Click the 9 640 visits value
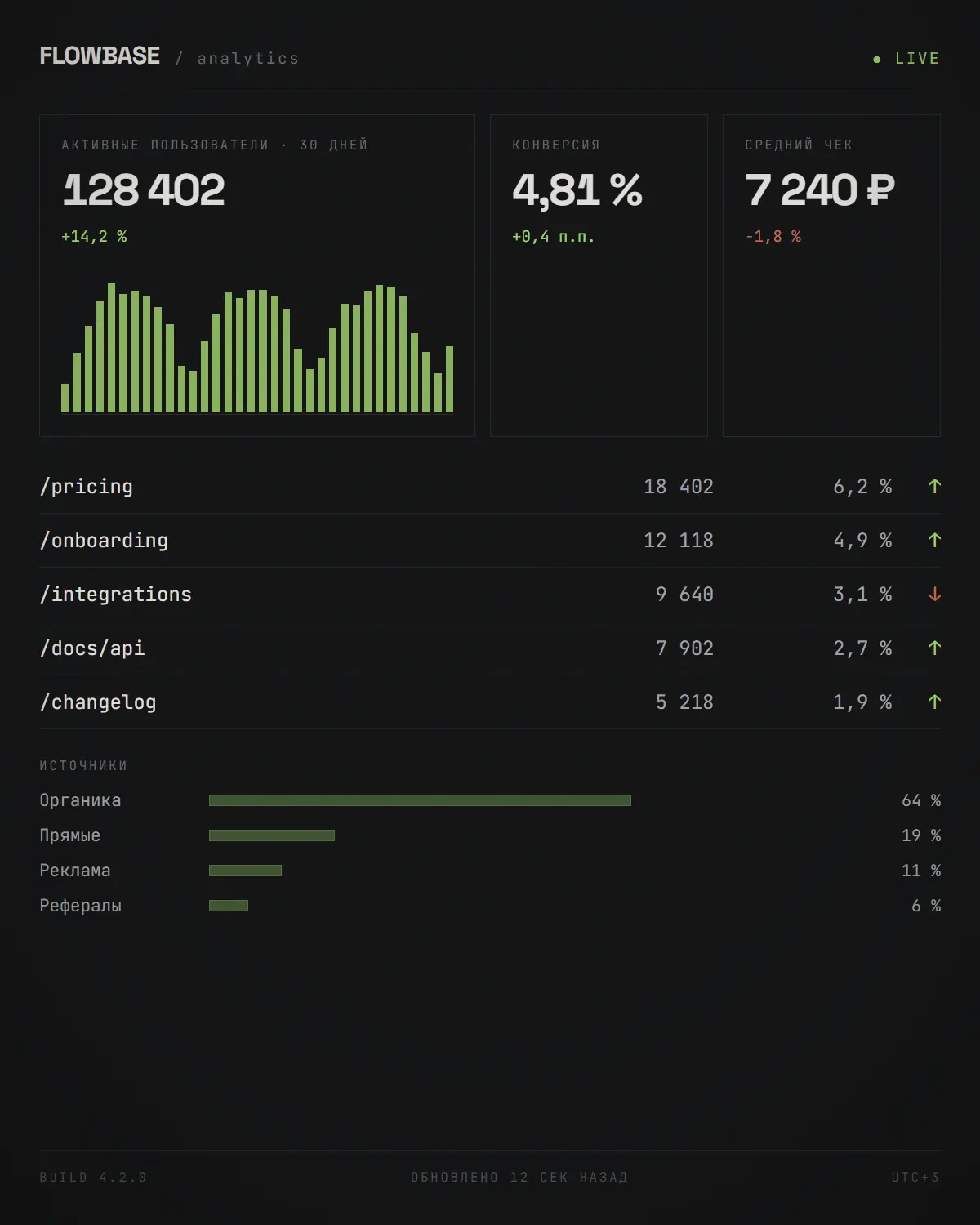980x1225 pixels. [x=684, y=595]
